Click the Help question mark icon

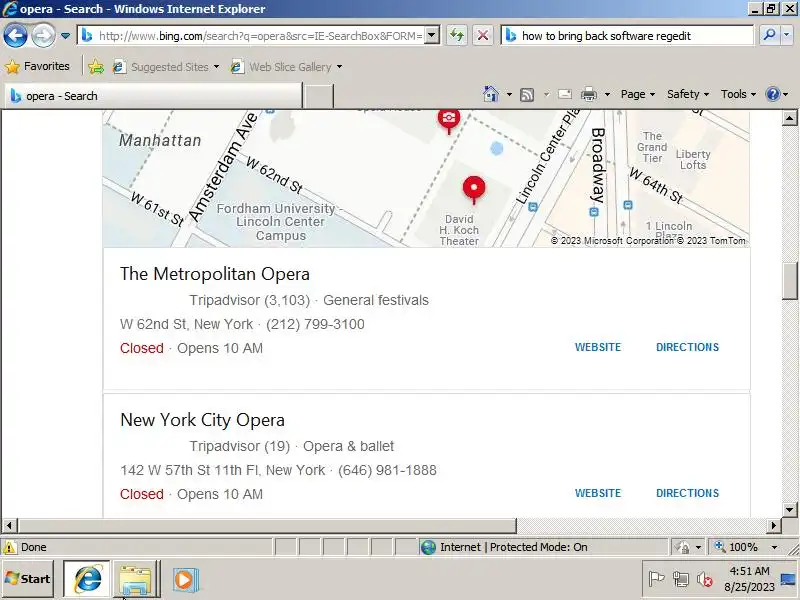pos(773,94)
